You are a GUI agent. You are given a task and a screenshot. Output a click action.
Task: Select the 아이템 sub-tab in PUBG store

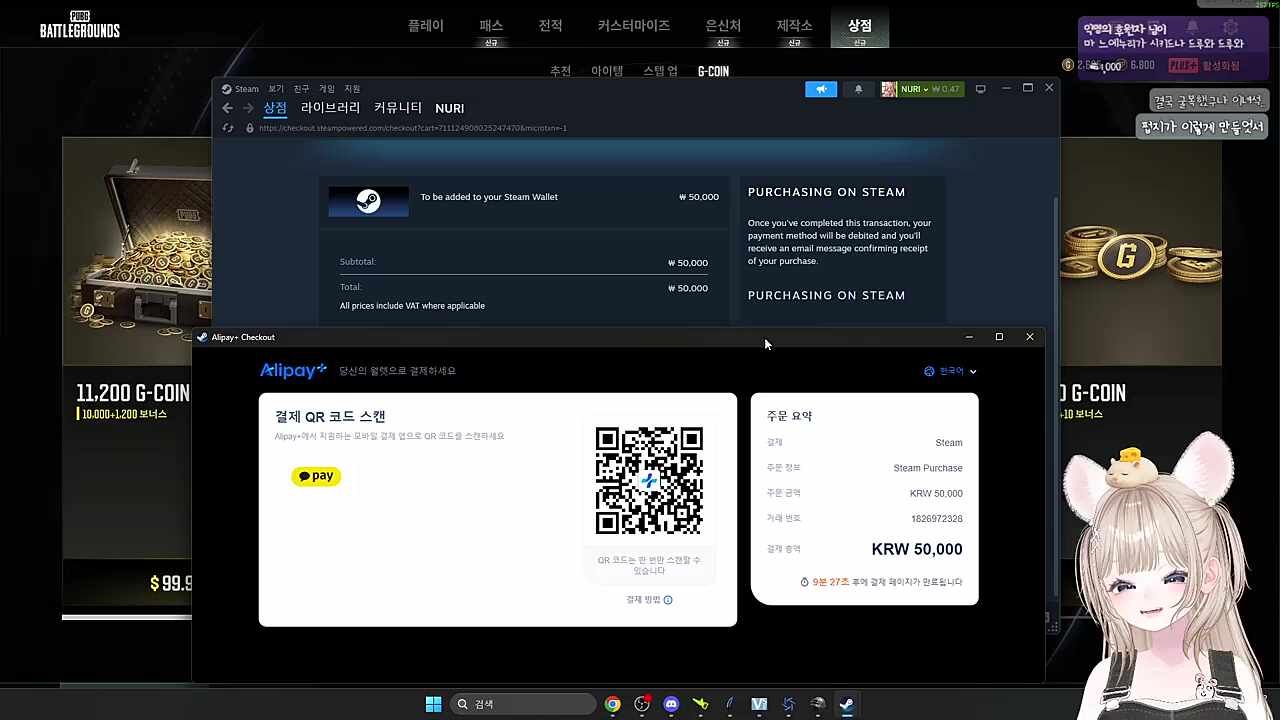click(x=607, y=71)
